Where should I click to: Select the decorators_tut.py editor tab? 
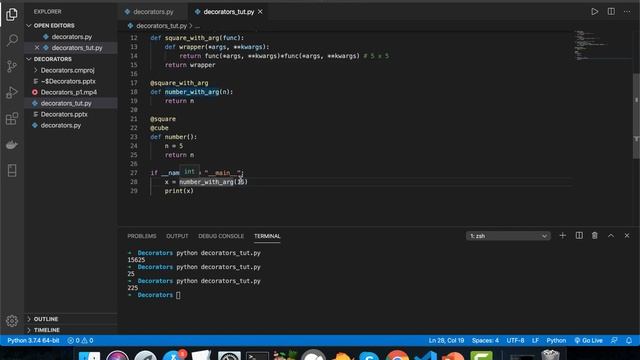click(229, 12)
